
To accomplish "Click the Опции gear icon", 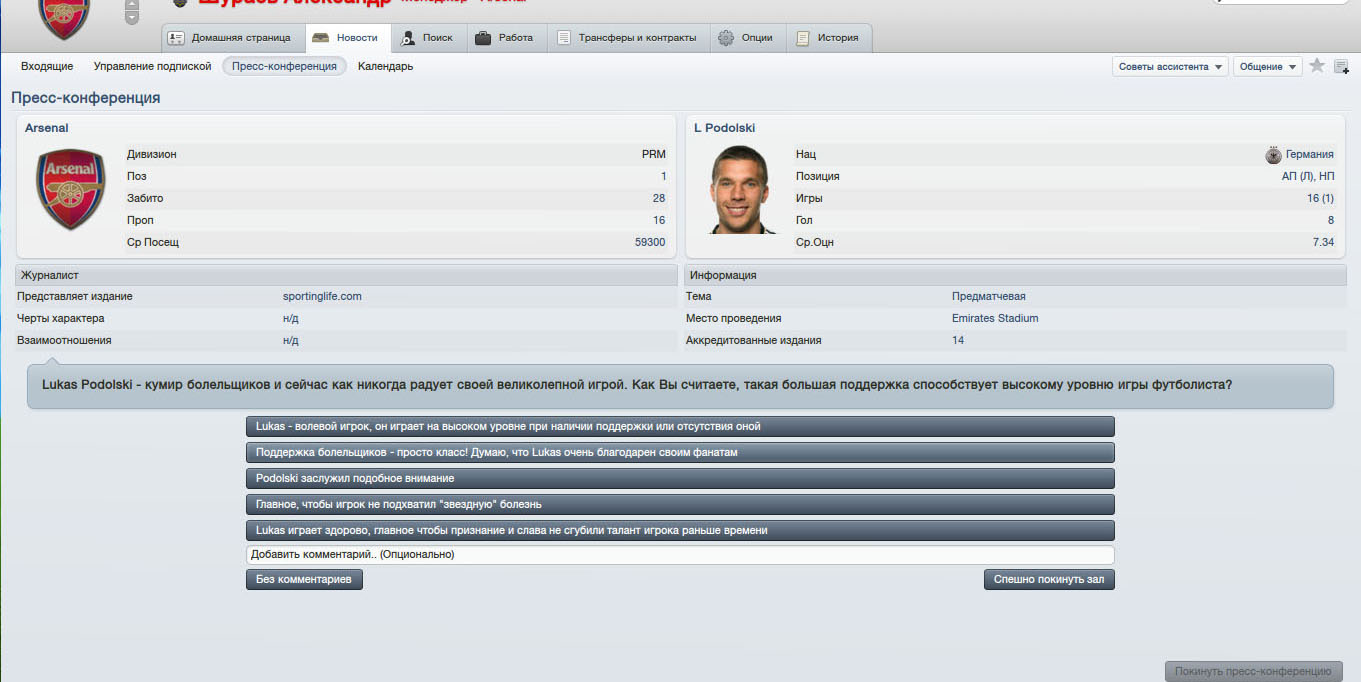I will [x=726, y=38].
